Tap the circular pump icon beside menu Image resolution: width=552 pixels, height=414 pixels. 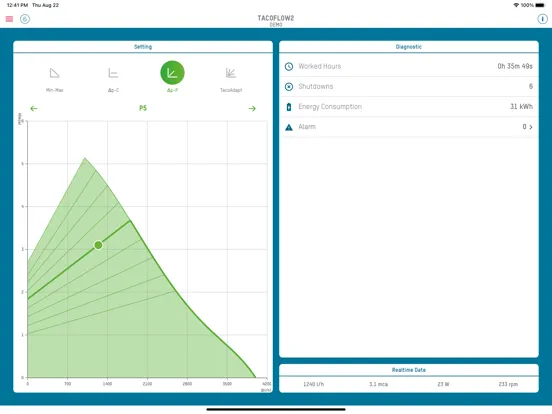[25, 19]
